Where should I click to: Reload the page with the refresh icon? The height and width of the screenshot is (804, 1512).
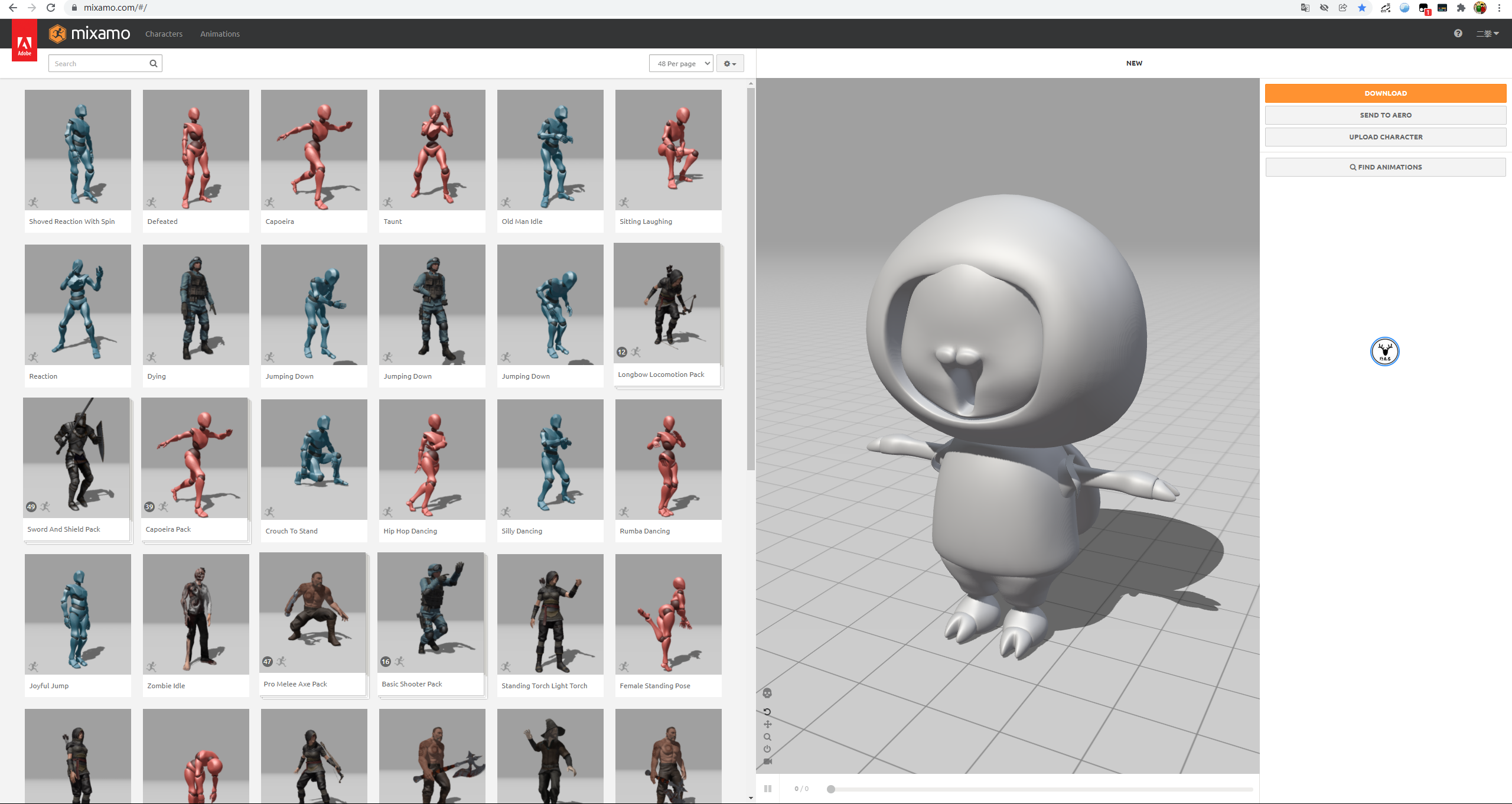pyautogui.click(x=51, y=8)
